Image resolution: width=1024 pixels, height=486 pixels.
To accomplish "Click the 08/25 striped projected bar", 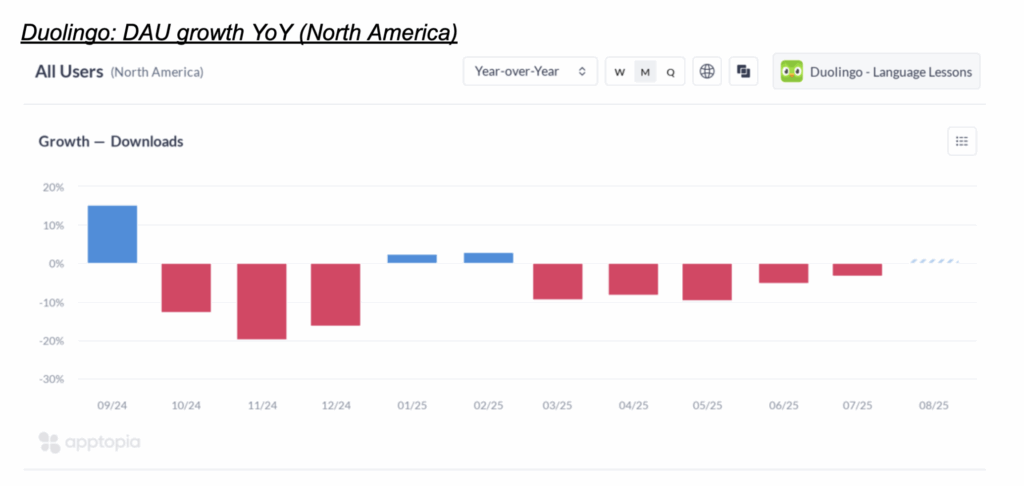I will click(x=934, y=261).
